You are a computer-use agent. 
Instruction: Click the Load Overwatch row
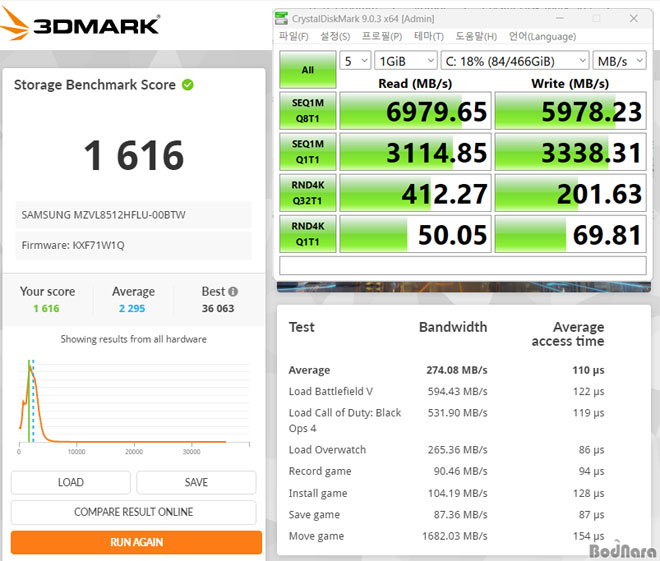[446, 450]
